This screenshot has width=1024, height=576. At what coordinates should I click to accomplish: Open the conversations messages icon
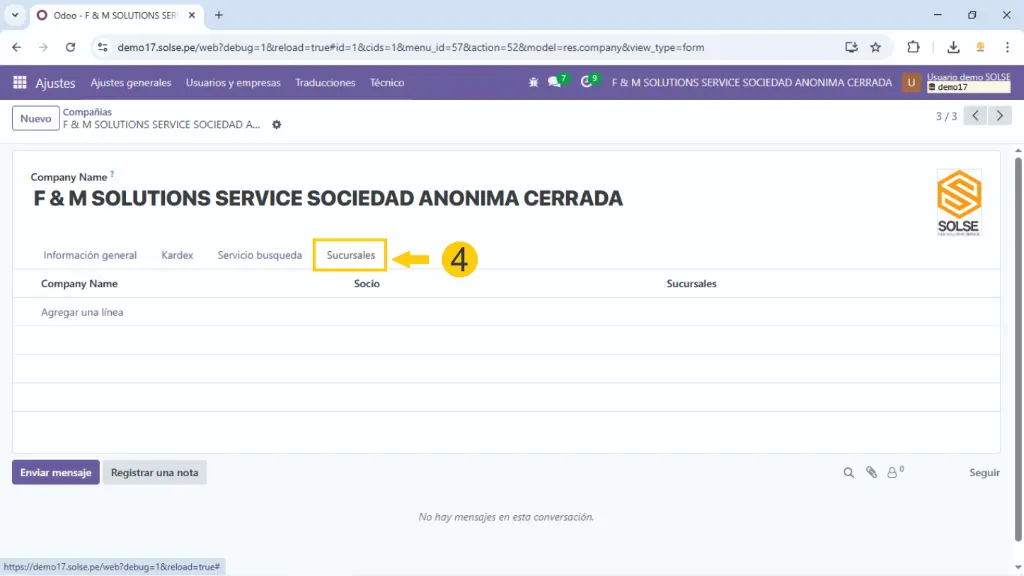tap(554, 83)
